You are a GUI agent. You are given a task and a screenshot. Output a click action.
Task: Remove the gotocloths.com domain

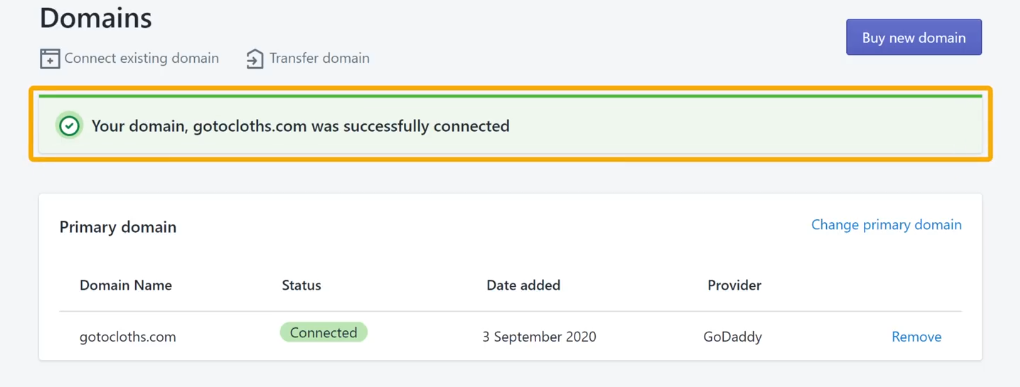[917, 337]
